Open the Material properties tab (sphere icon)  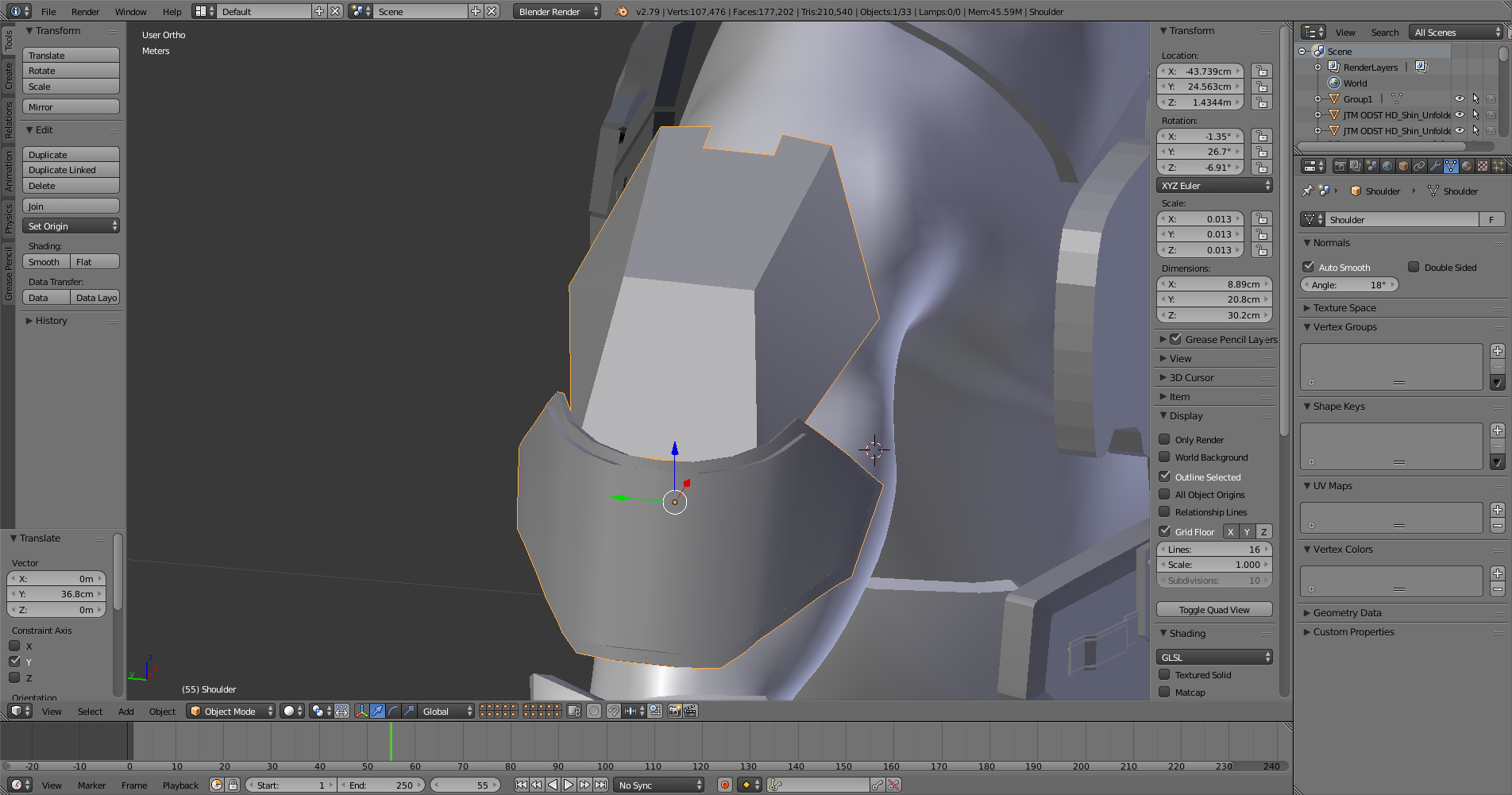(1467, 166)
